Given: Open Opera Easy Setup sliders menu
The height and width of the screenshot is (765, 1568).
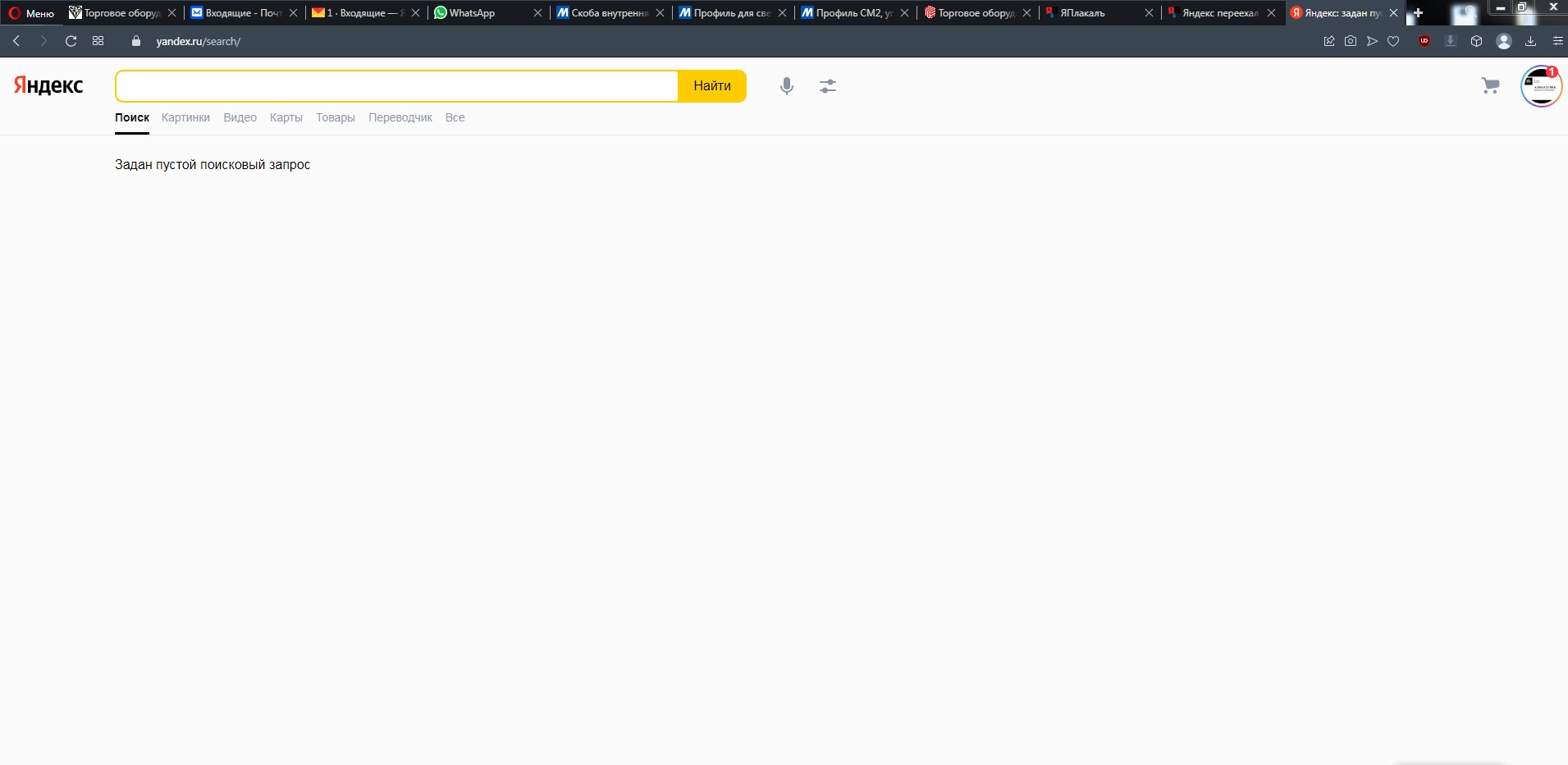Looking at the screenshot, I should (x=1557, y=41).
